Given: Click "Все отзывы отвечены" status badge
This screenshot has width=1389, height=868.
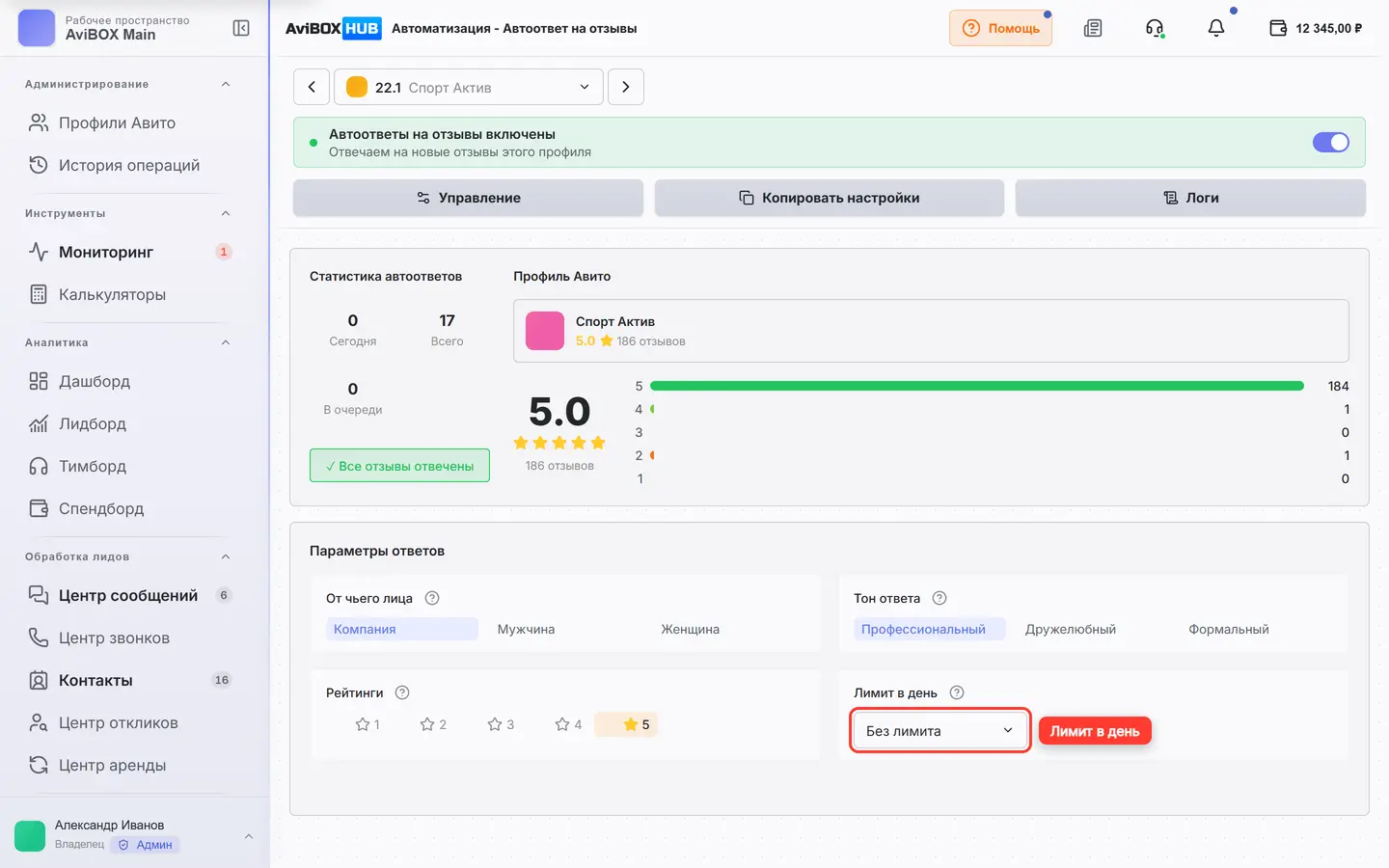Looking at the screenshot, I should (x=399, y=466).
